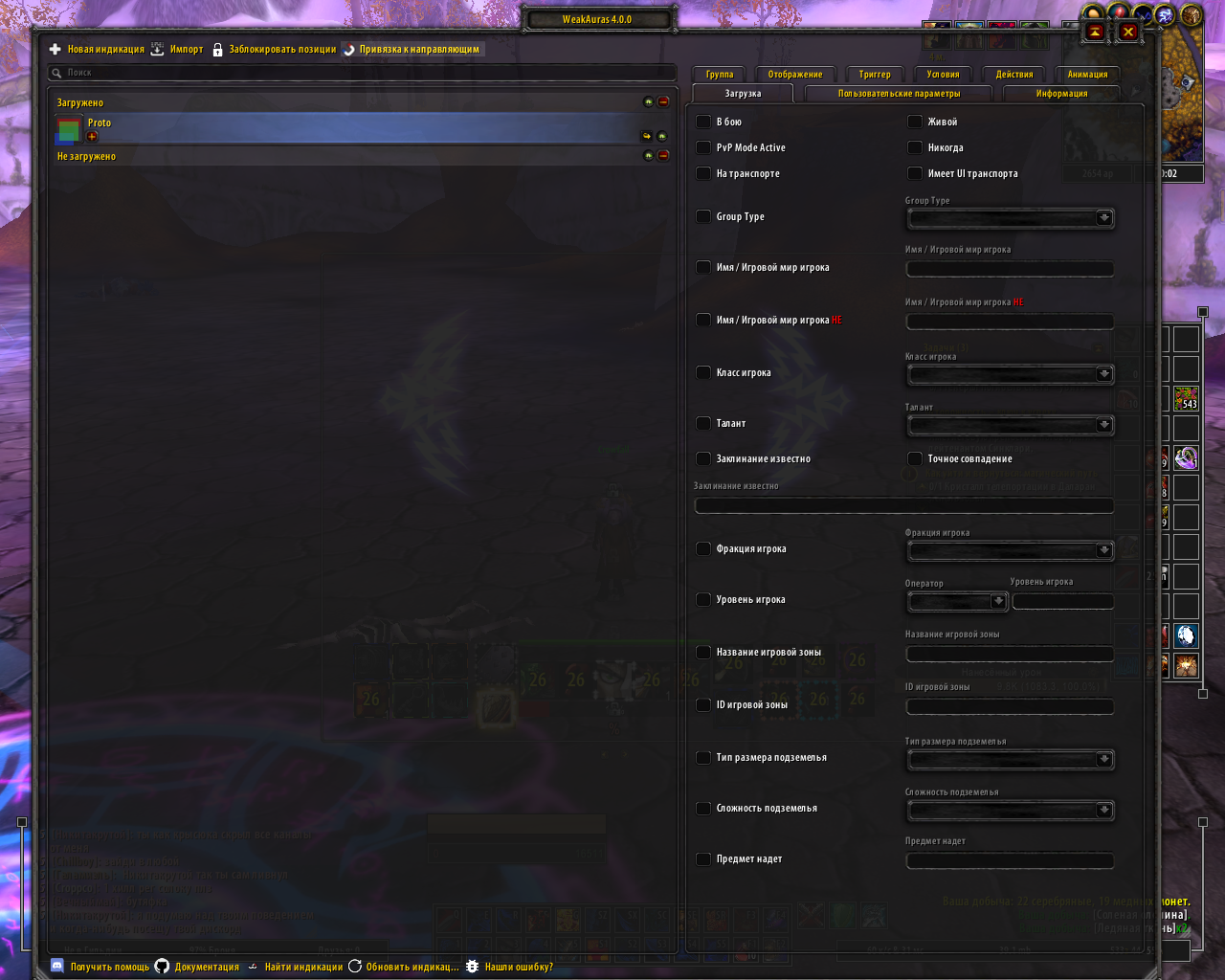Click the lightning orb minimap button
Image resolution: width=1225 pixels, height=980 pixels.
click(x=1166, y=15)
